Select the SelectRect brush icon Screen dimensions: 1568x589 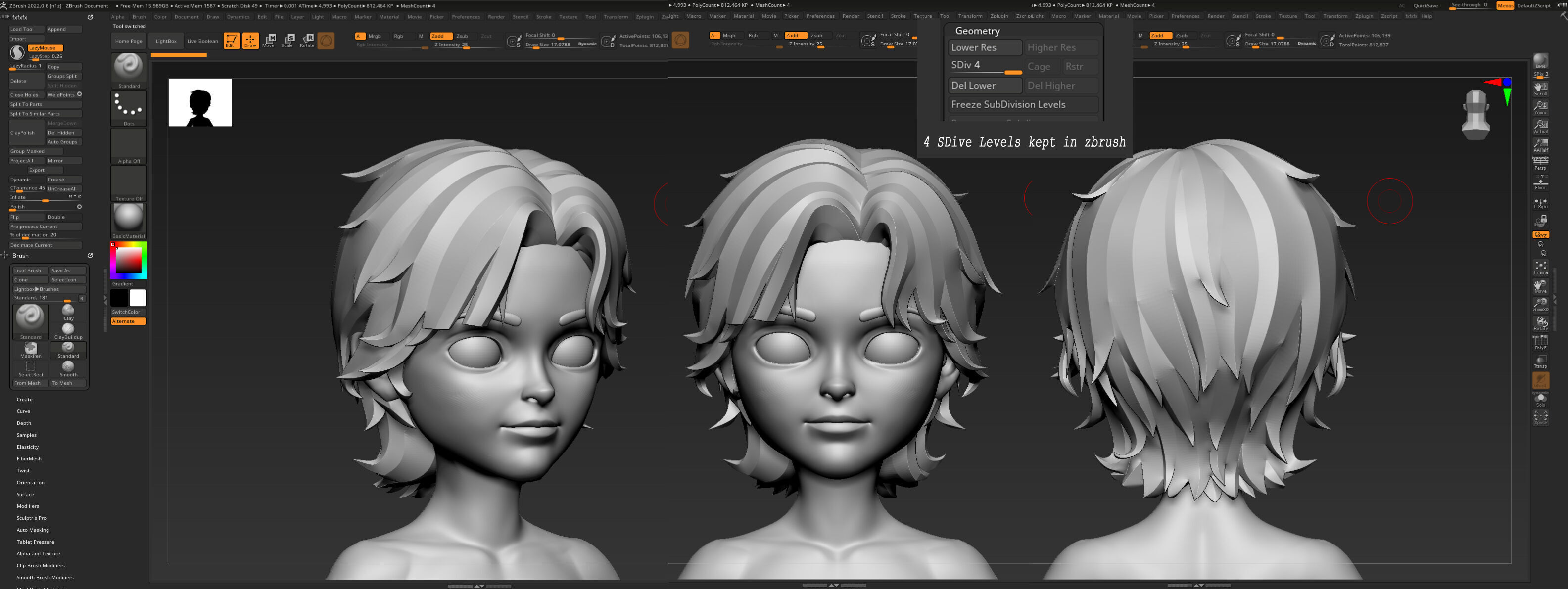coord(31,369)
